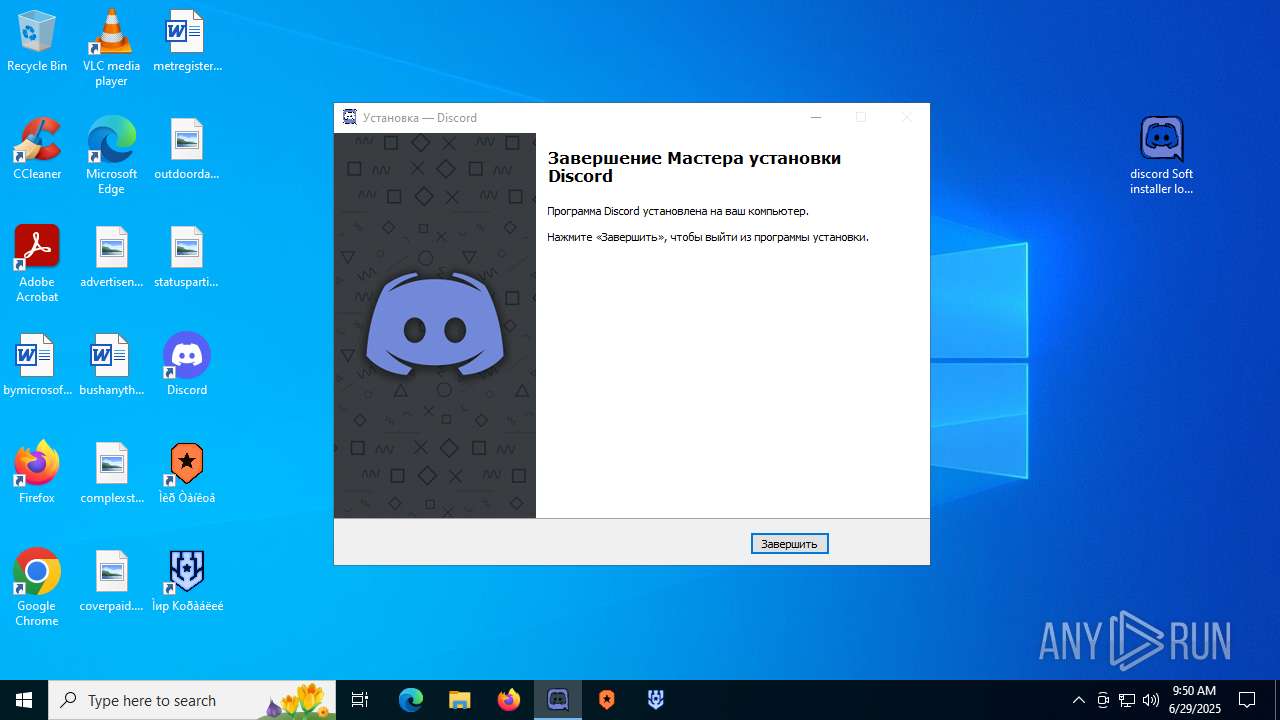The height and width of the screenshot is (720, 1280).
Task: Click the taskbar search box
Action: 191,700
